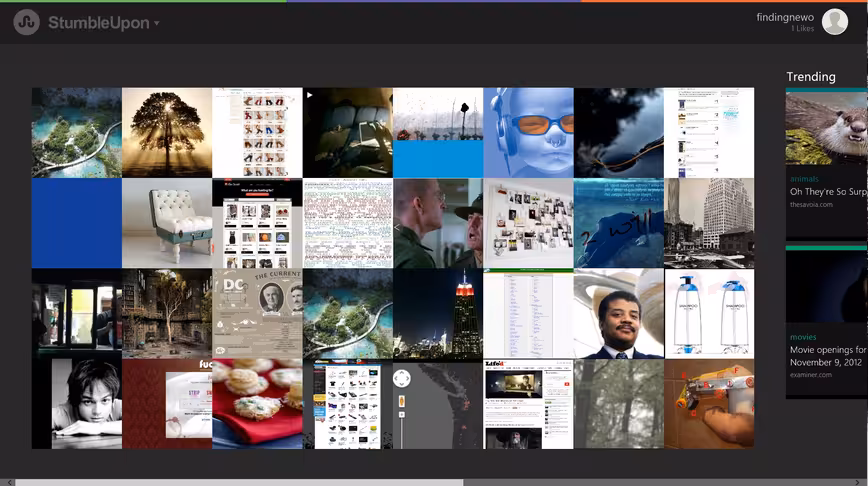Click the map zoom slider handle
The width and height of the screenshot is (868, 486).
click(x=402, y=401)
